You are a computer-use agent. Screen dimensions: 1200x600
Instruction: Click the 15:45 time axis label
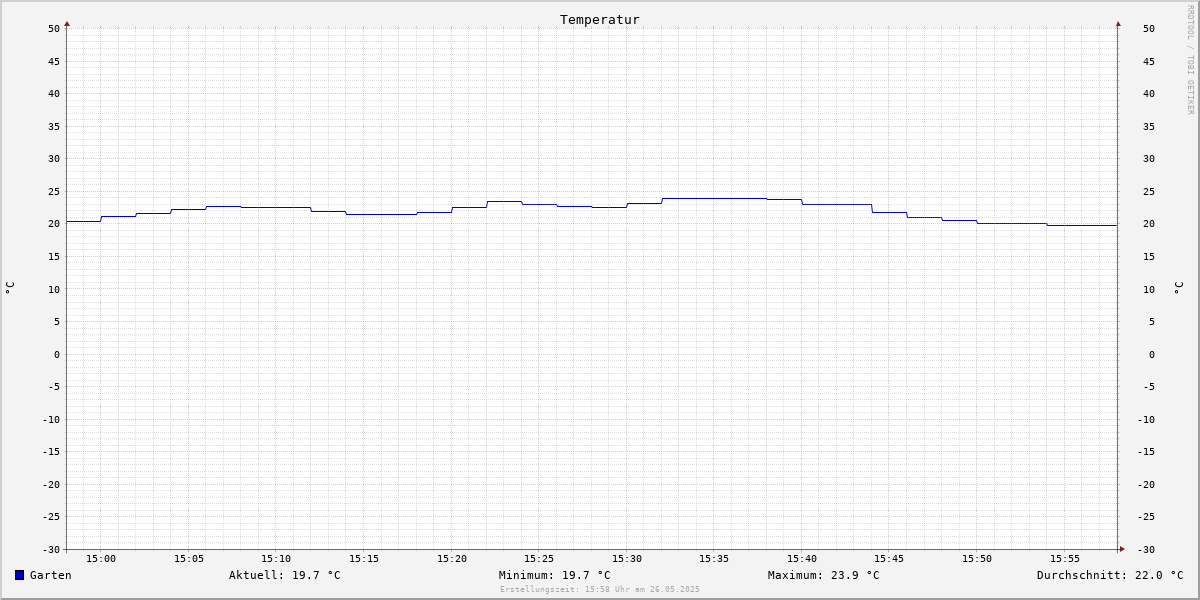coord(890,559)
